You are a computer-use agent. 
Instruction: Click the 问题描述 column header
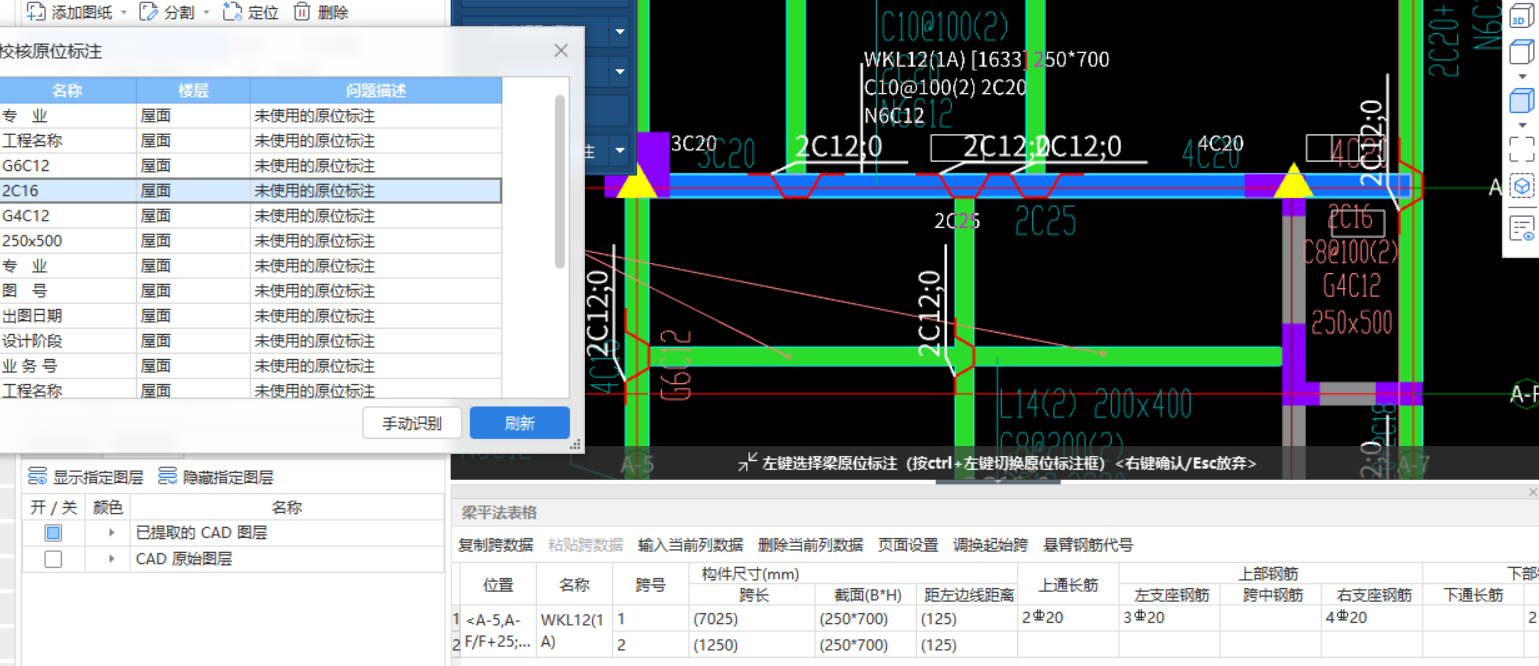(x=376, y=90)
